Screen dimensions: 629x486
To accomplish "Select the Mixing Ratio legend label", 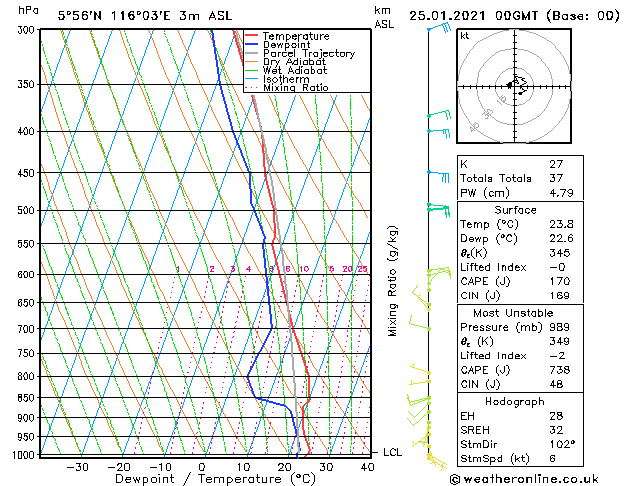I will (296, 87).
